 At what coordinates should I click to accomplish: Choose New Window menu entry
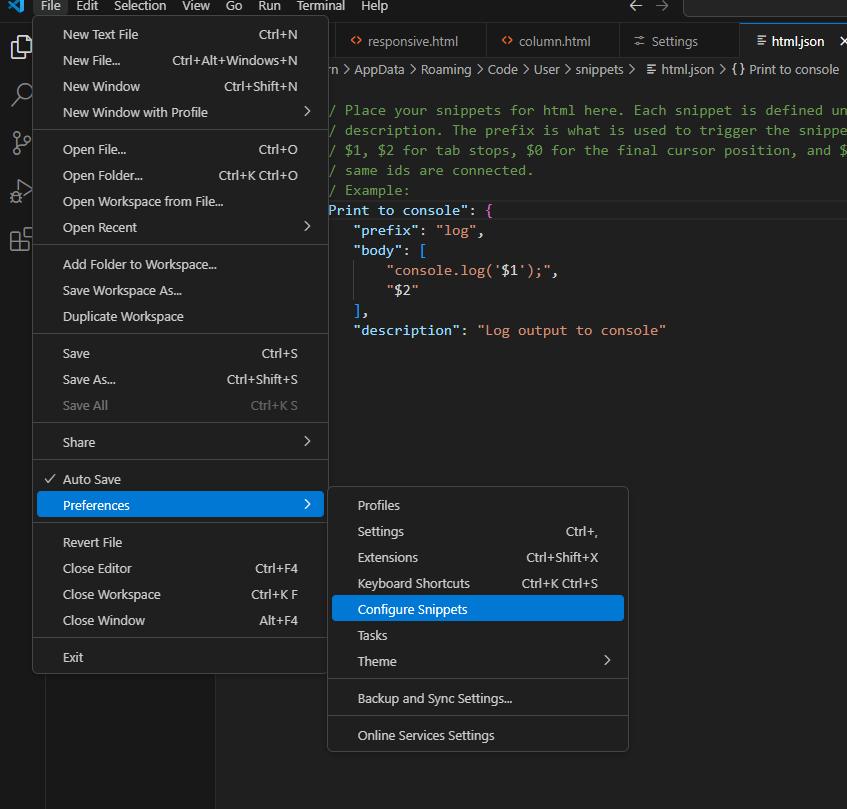180,86
